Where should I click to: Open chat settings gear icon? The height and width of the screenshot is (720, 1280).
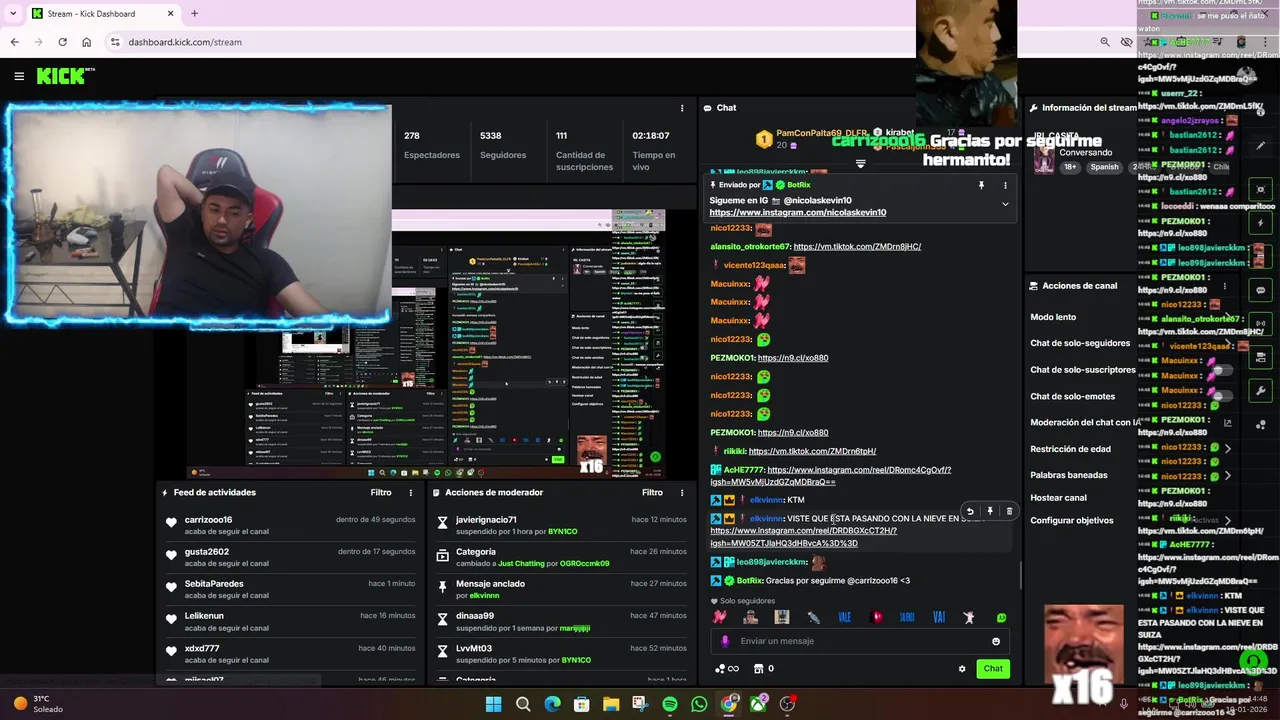coord(962,669)
